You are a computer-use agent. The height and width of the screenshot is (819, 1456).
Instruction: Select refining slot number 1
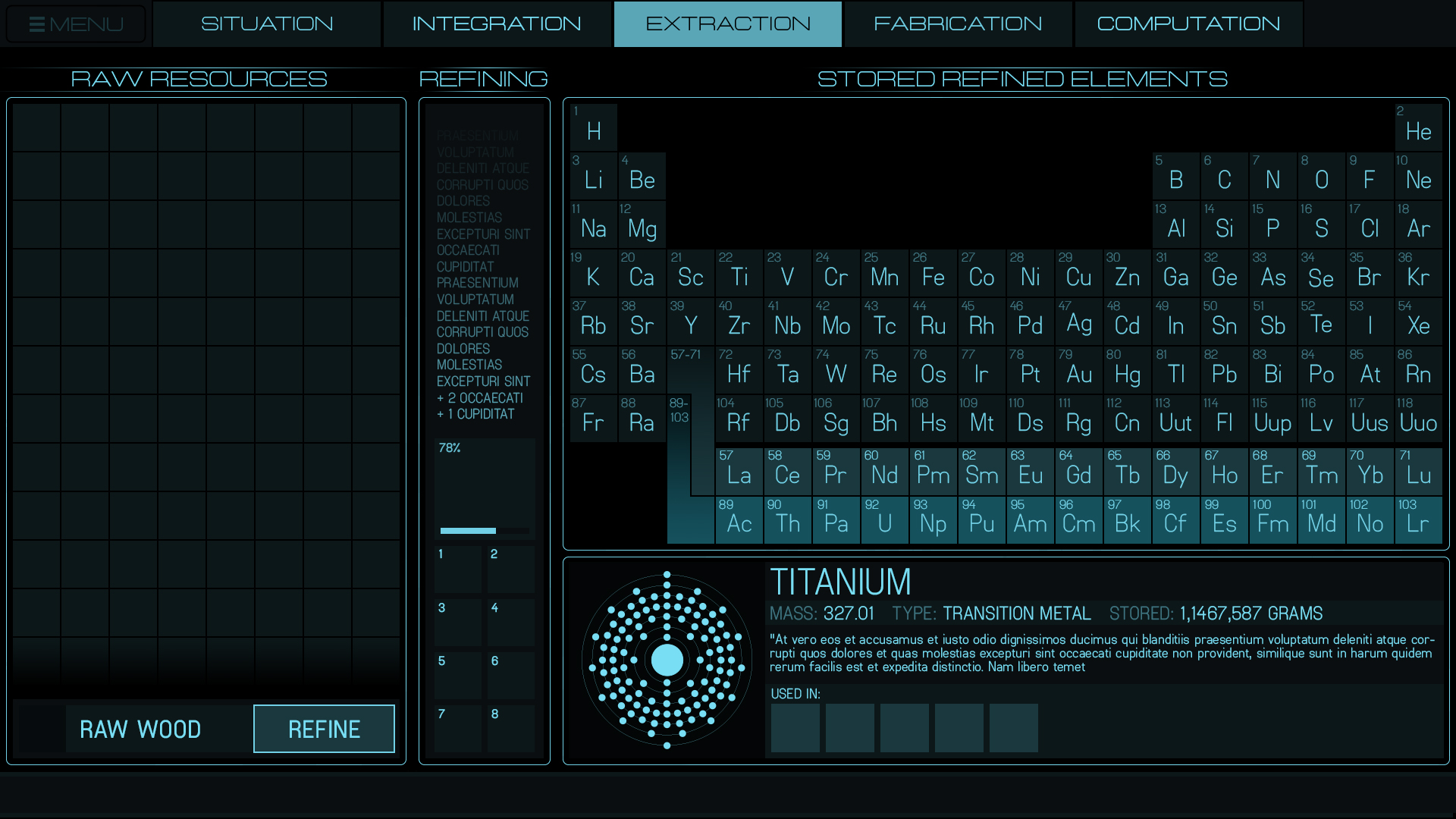(458, 569)
